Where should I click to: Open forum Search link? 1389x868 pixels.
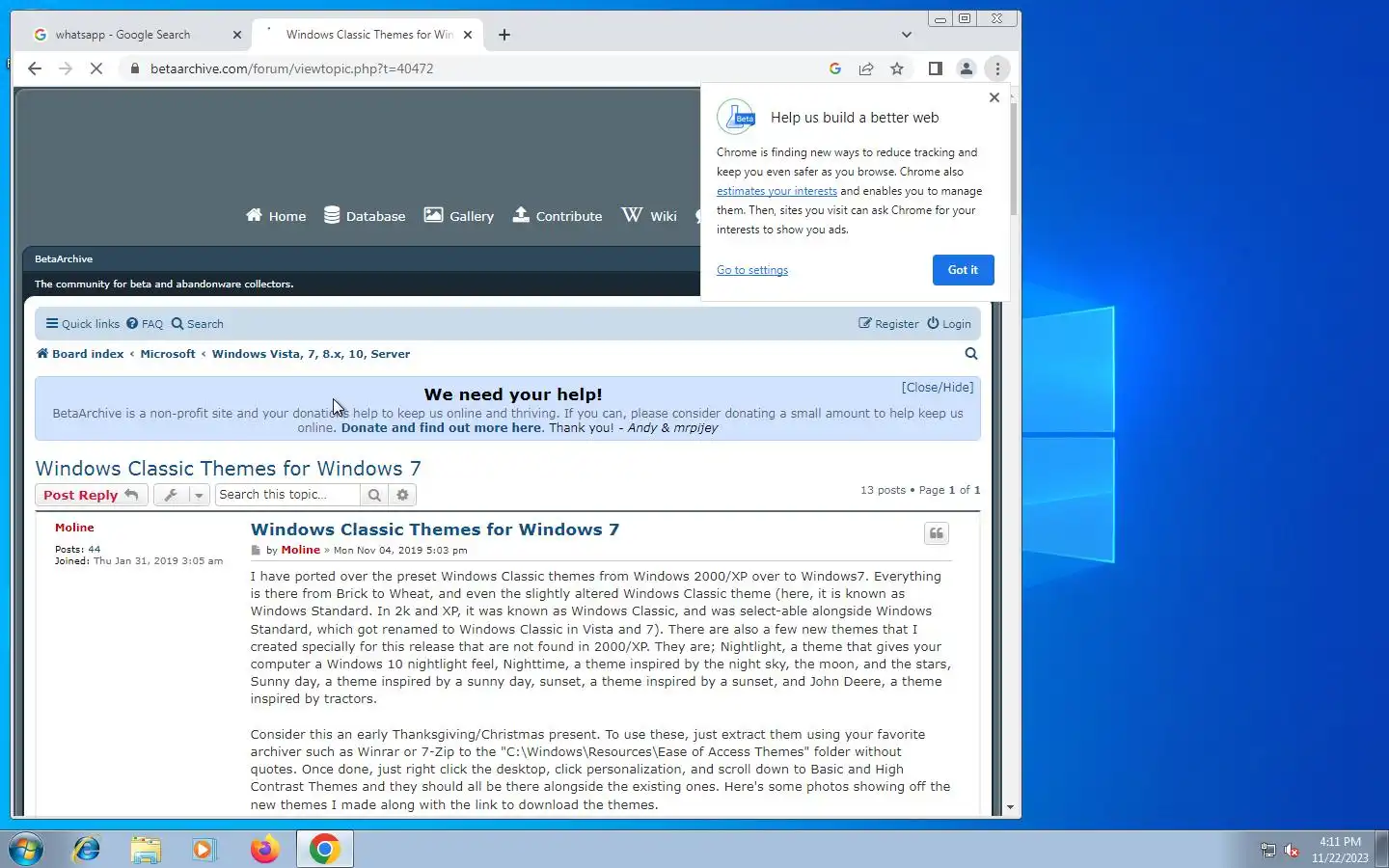point(198,324)
